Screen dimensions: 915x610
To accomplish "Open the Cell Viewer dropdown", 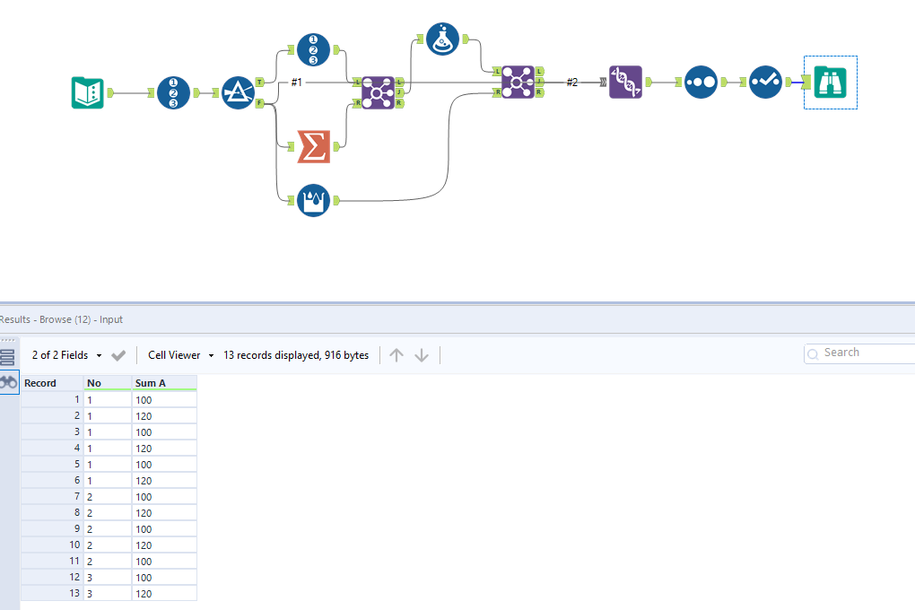I will [x=180, y=355].
